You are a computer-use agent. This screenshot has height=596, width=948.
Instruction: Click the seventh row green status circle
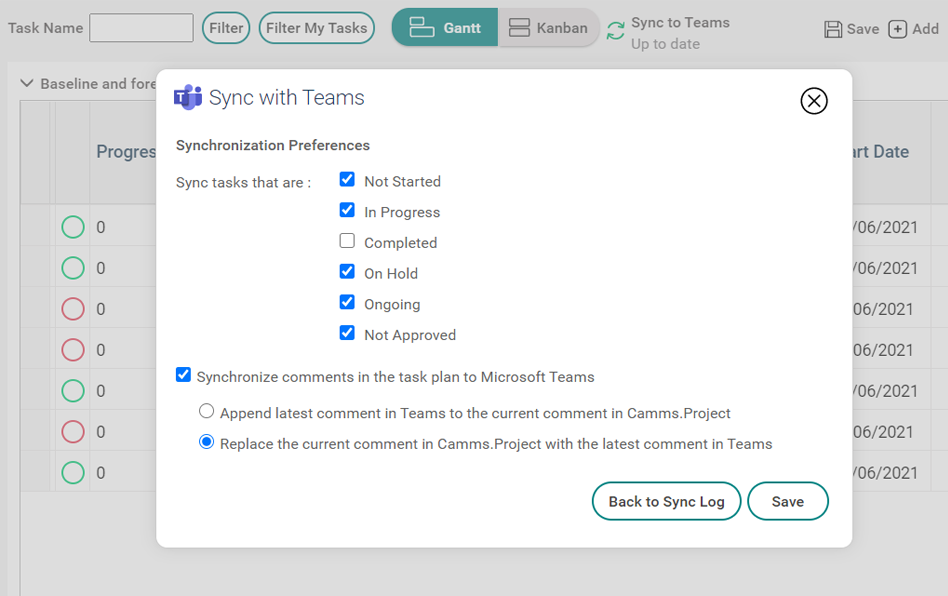coord(73,473)
